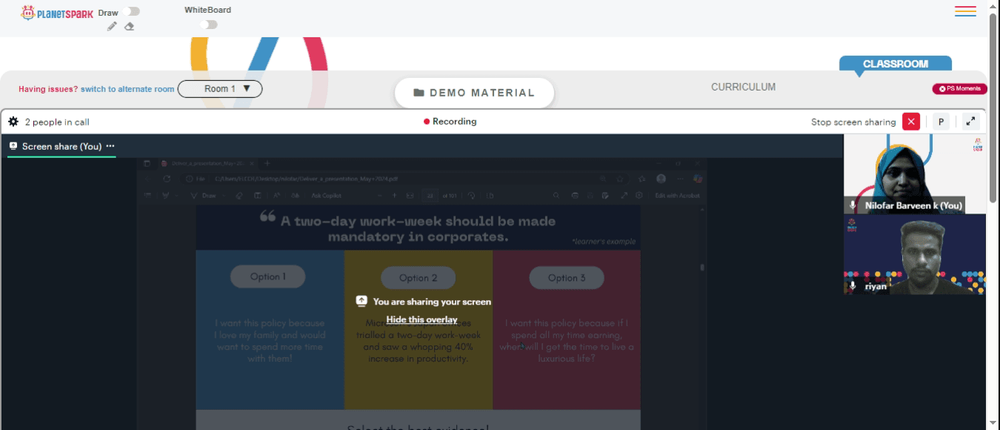Click the shared browser PDF tab
The height and width of the screenshot is (430, 1000).
tap(206, 163)
